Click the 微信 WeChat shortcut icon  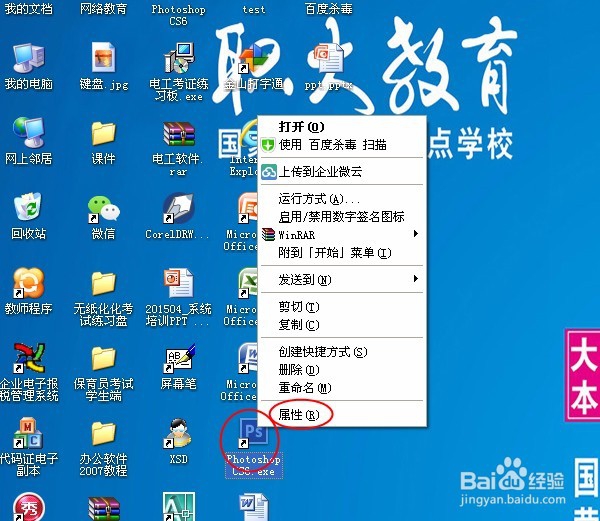pos(103,209)
